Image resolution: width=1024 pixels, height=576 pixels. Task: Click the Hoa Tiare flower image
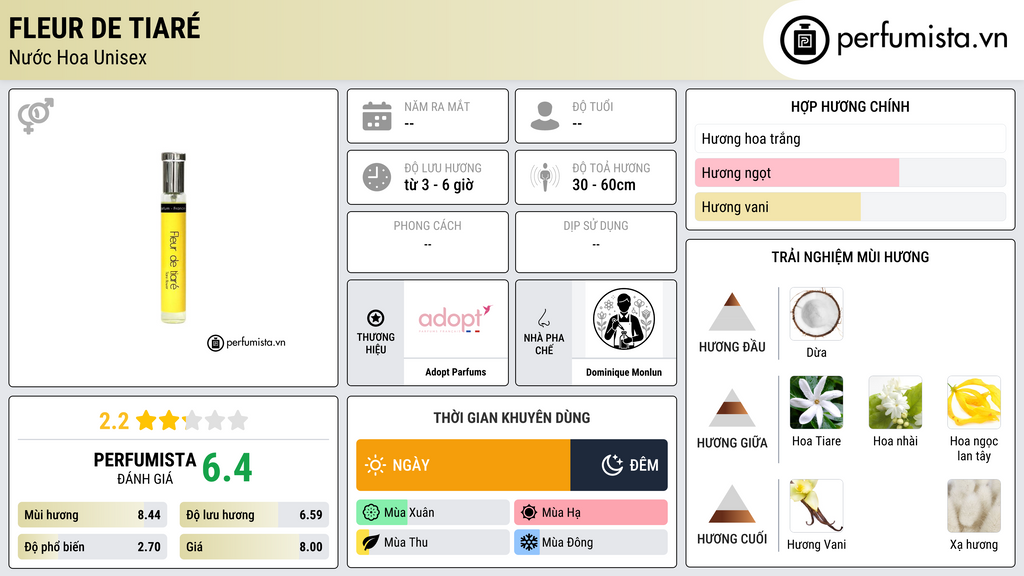coord(816,402)
